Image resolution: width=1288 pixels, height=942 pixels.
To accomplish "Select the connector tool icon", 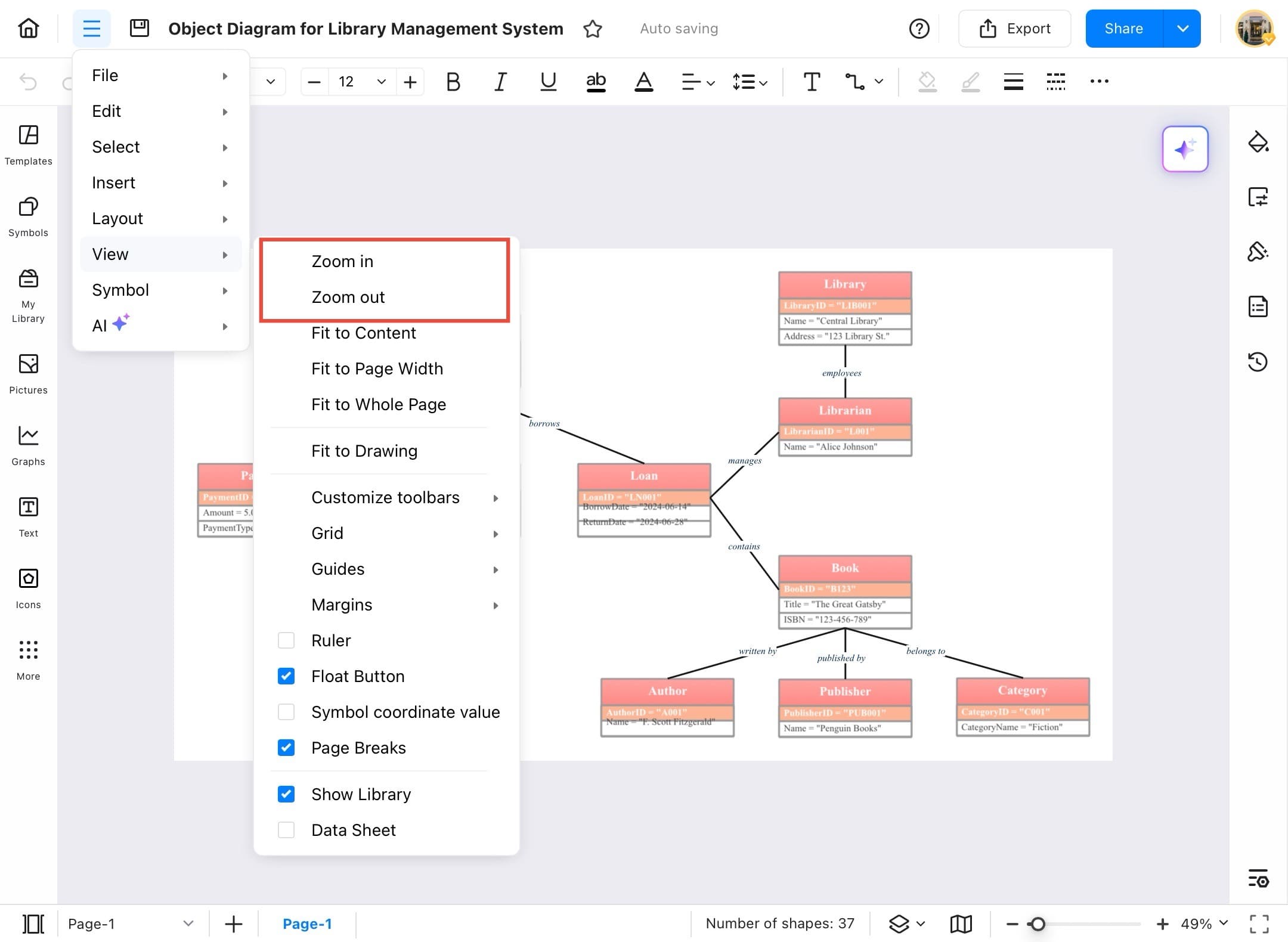I will 854,82.
